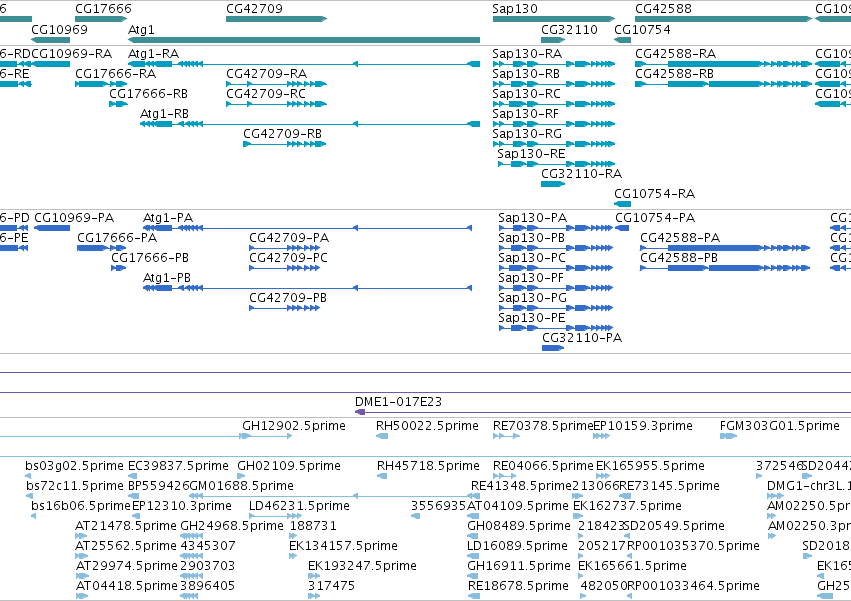Click transcript Sap130-RF
Viewport: 851px width, 601px height.
pyautogui.click(x=554, y=124)
